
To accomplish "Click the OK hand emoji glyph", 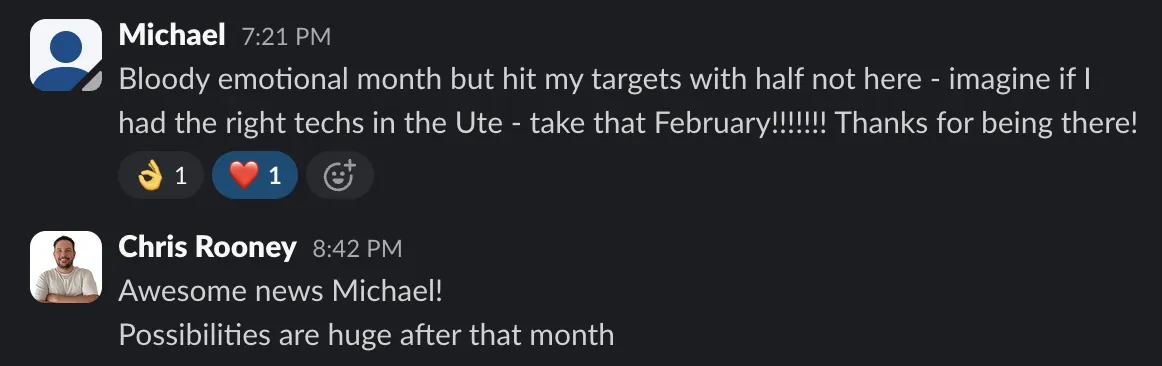I will 150,176.
